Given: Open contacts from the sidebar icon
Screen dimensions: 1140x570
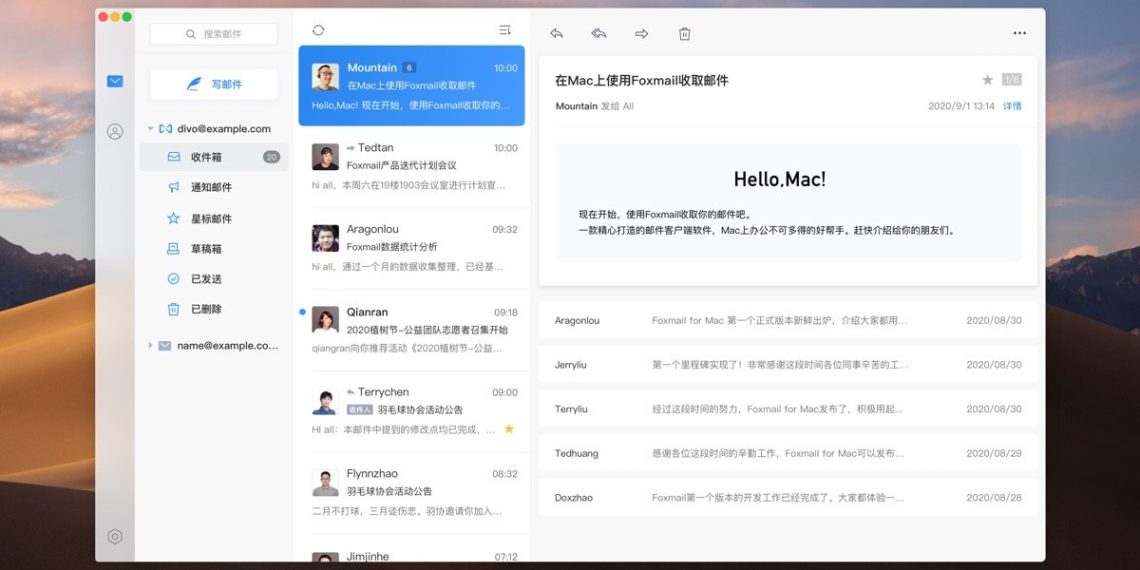Looking at the screenshot, I should 115,132.
